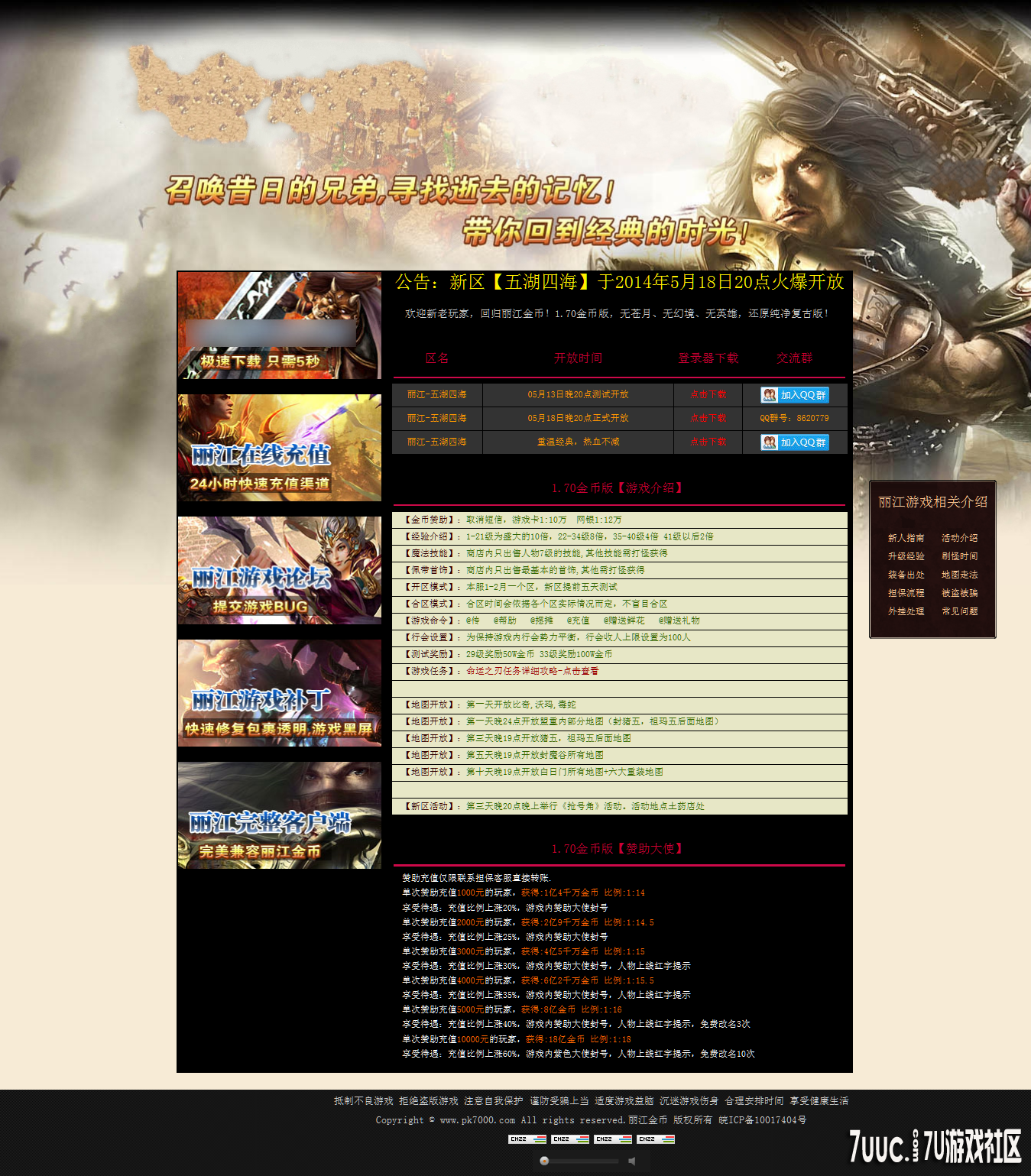The width and height of the screenshot is (1031, 1176).
Task: Click the 丽江游戏相关介绍 panel title
Action: coord(932,502)
